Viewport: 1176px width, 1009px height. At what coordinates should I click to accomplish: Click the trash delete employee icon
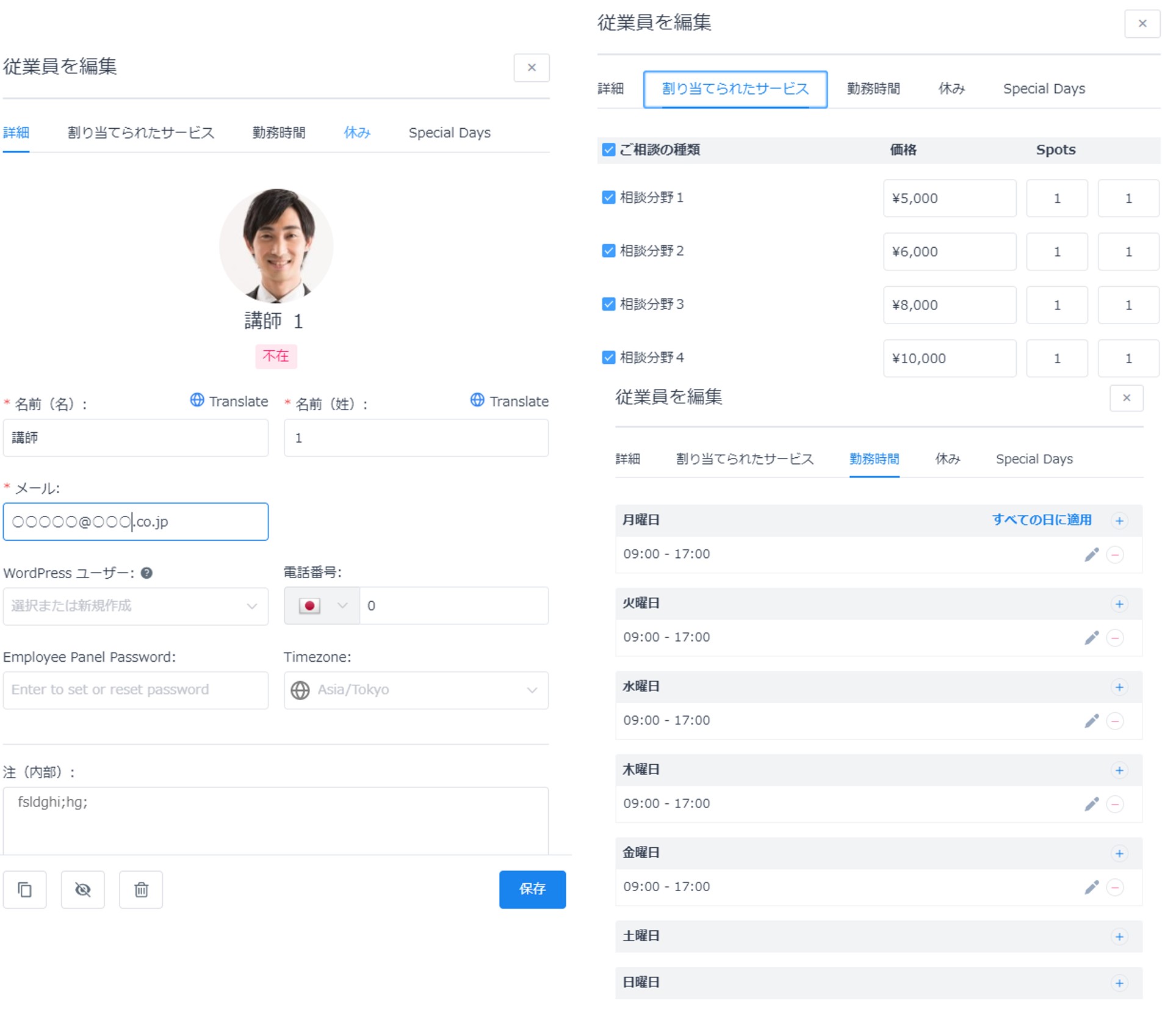[x=141, y=889]
